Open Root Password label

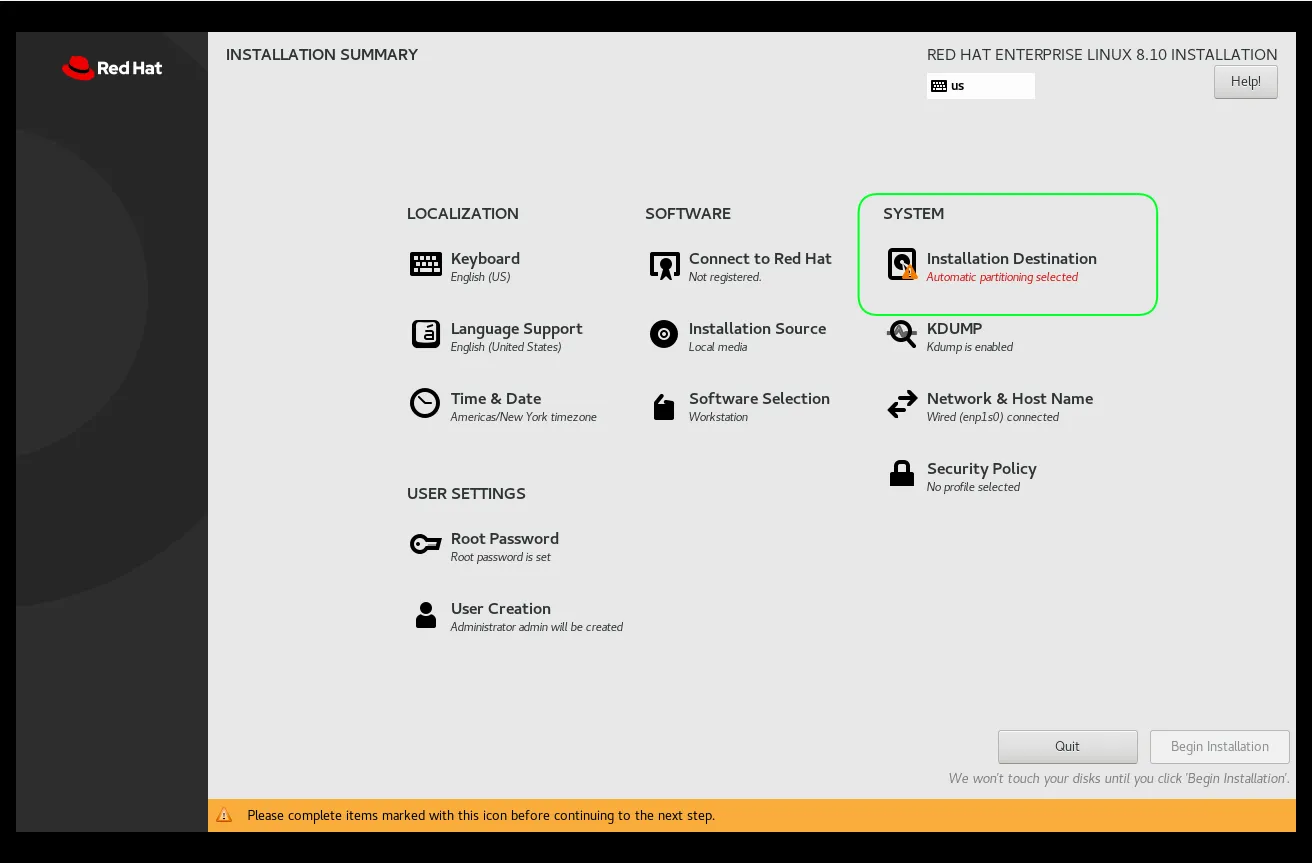pos(504,538)
